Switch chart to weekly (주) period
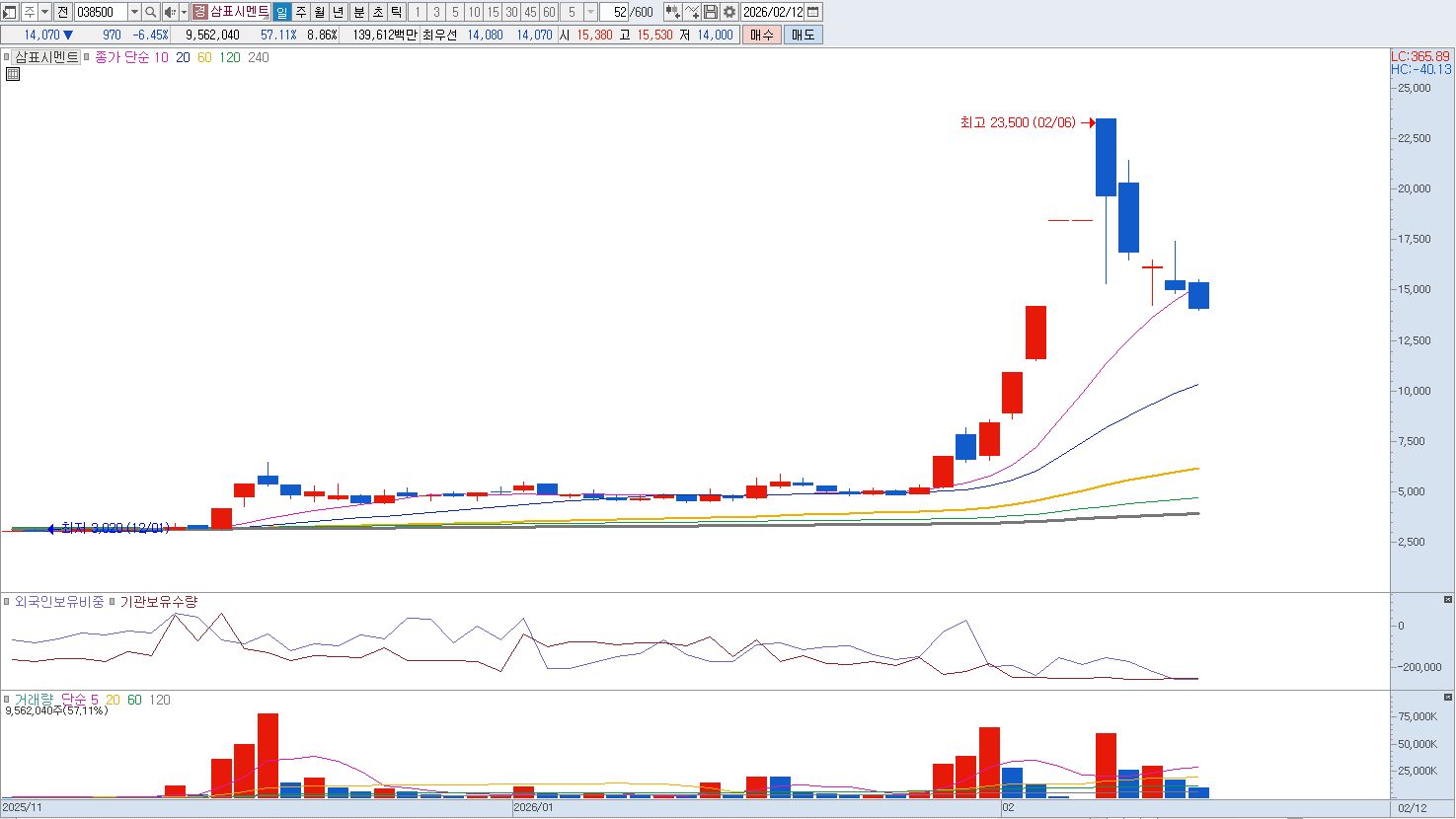Screen dimensions: 1456x819 301,12
